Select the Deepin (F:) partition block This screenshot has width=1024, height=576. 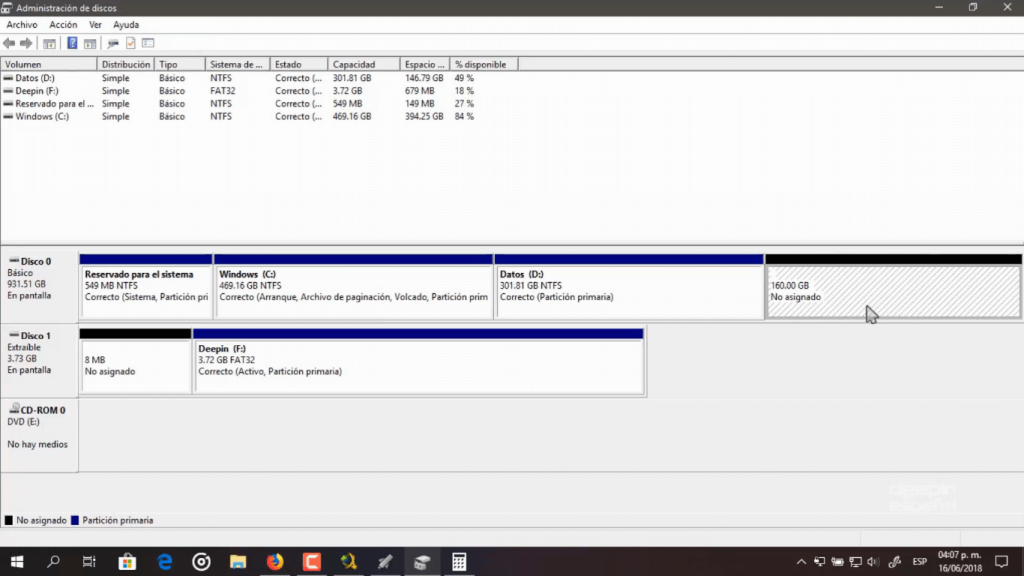tap(418, 365)
